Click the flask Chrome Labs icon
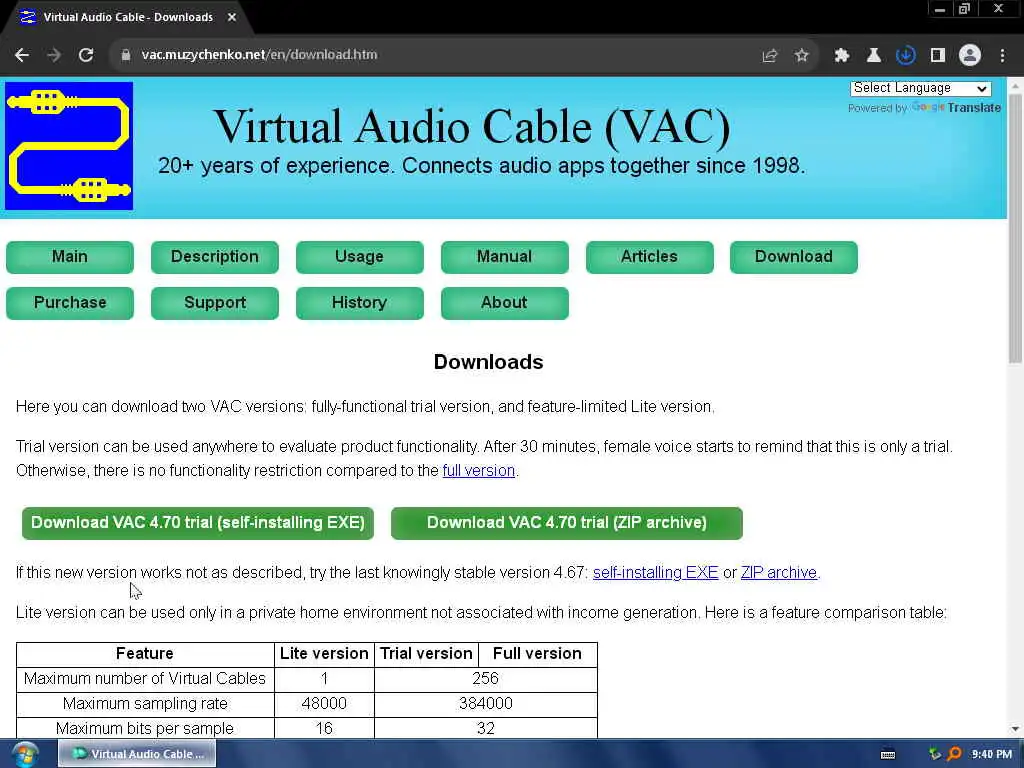This screenshot has width=1024, height=768. click(873, 56)
